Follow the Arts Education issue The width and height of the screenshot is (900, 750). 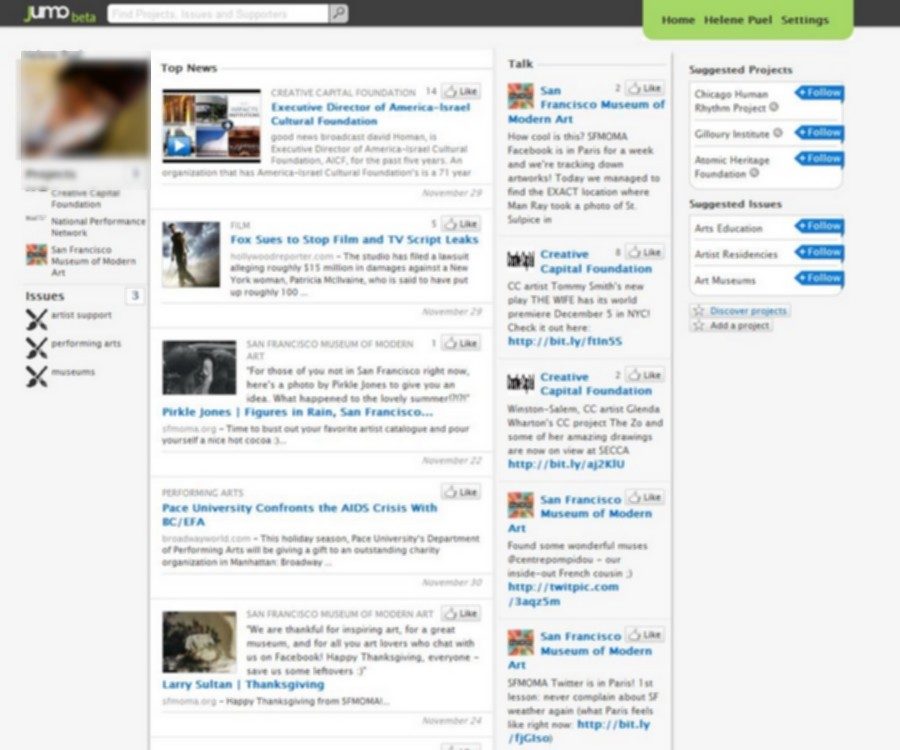[x=820, y=227]
